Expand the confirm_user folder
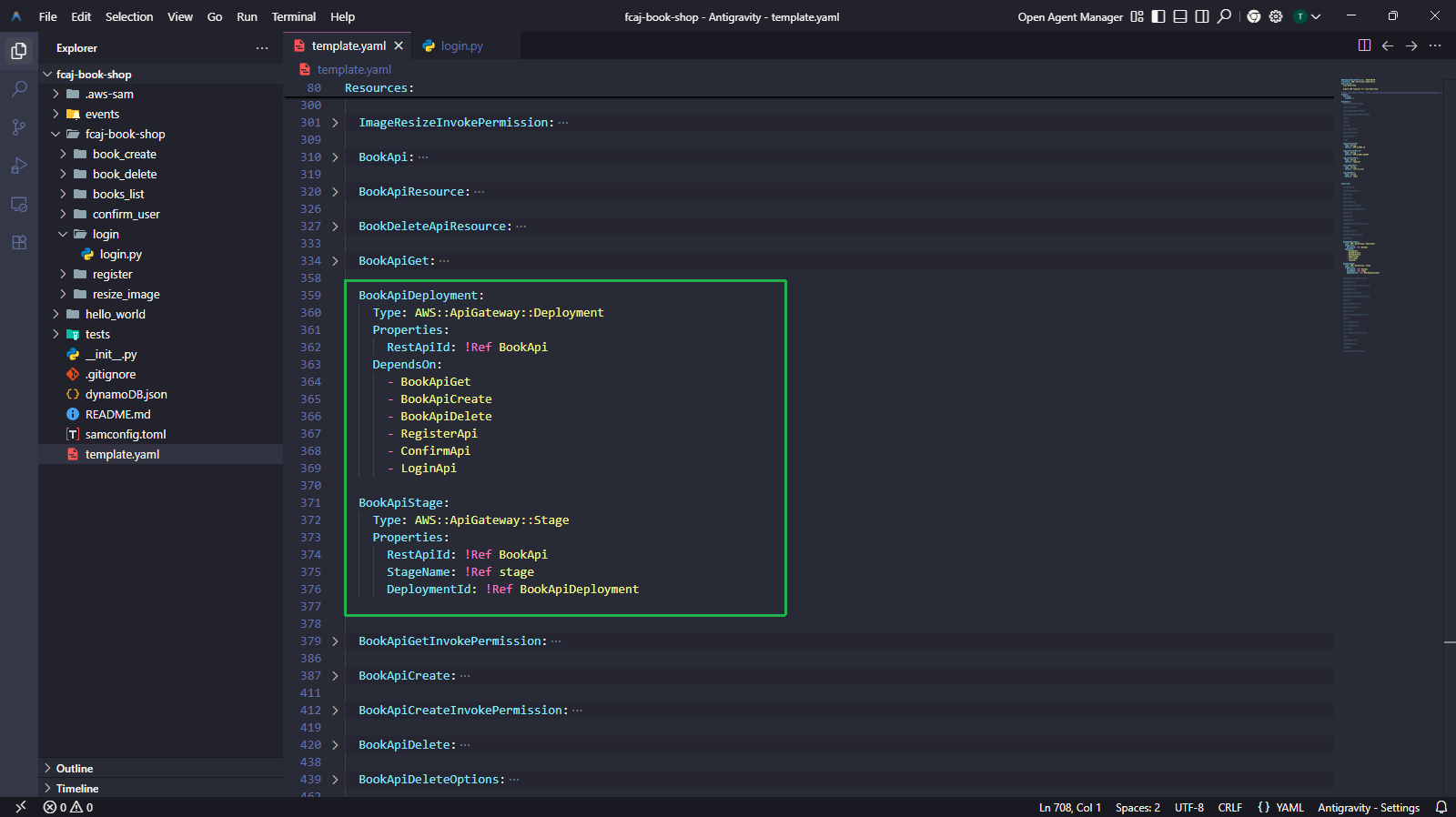This screenshot has height=817, width=1456. (161, 215)
